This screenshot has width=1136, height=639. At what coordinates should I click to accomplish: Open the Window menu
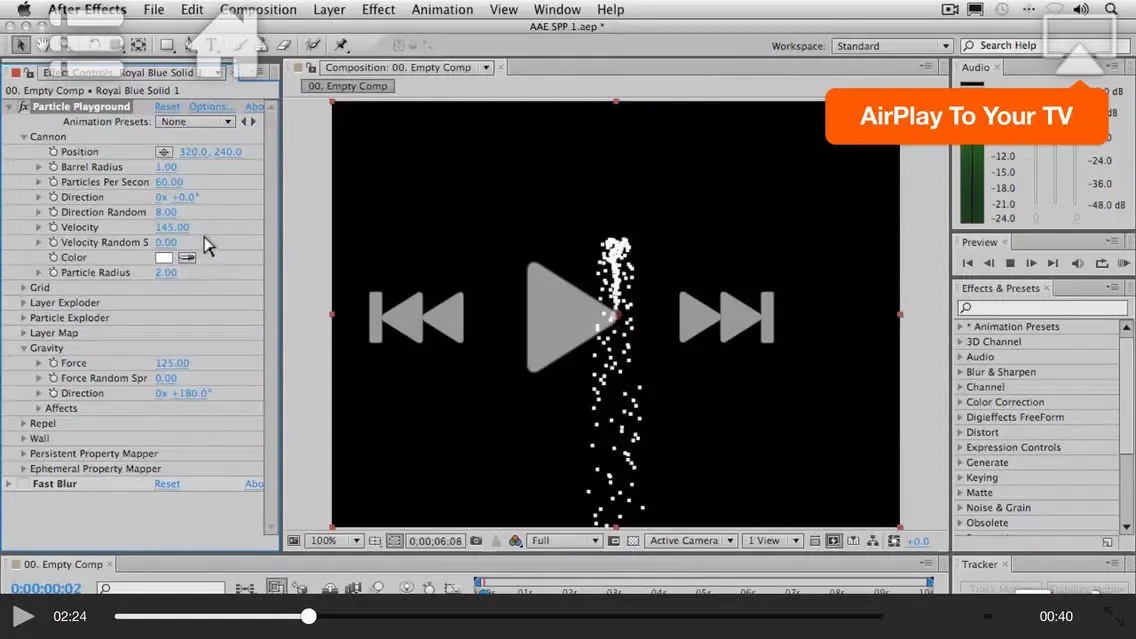pyautogui.click(x=556, y=9)
